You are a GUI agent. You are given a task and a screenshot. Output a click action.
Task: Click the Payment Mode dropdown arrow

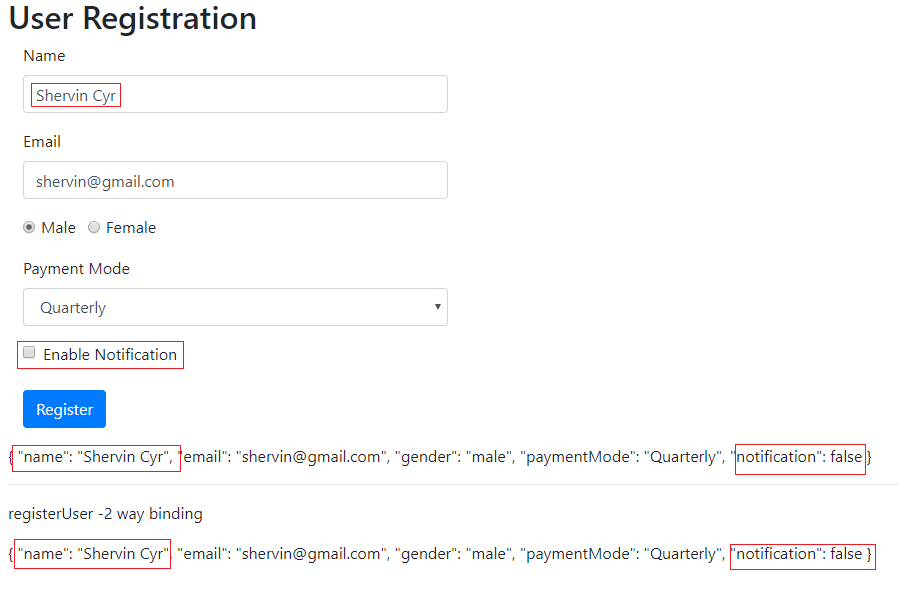pyautogui.click(x=437, y=307)
